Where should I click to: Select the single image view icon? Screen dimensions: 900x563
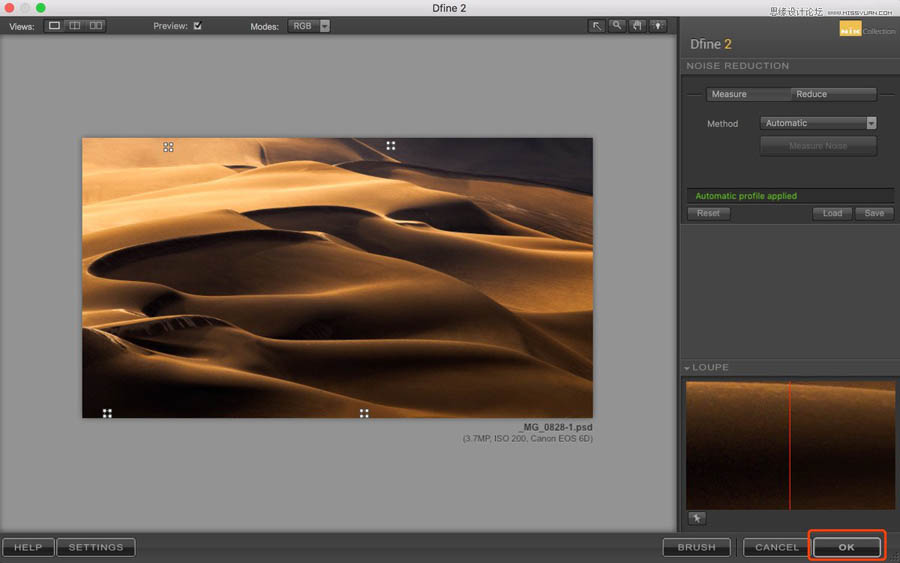tap(54, 26)
